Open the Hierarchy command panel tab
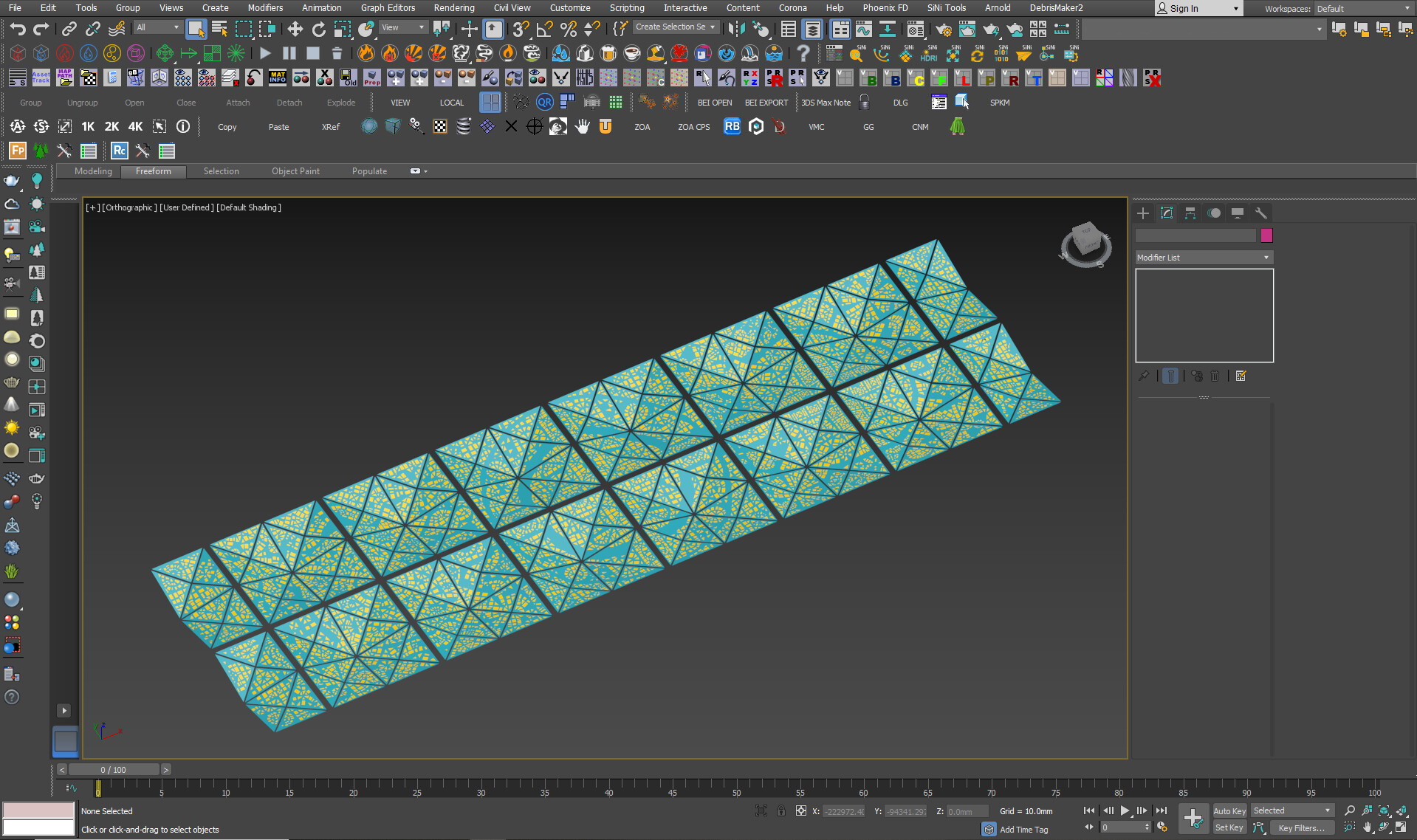 1190,213
